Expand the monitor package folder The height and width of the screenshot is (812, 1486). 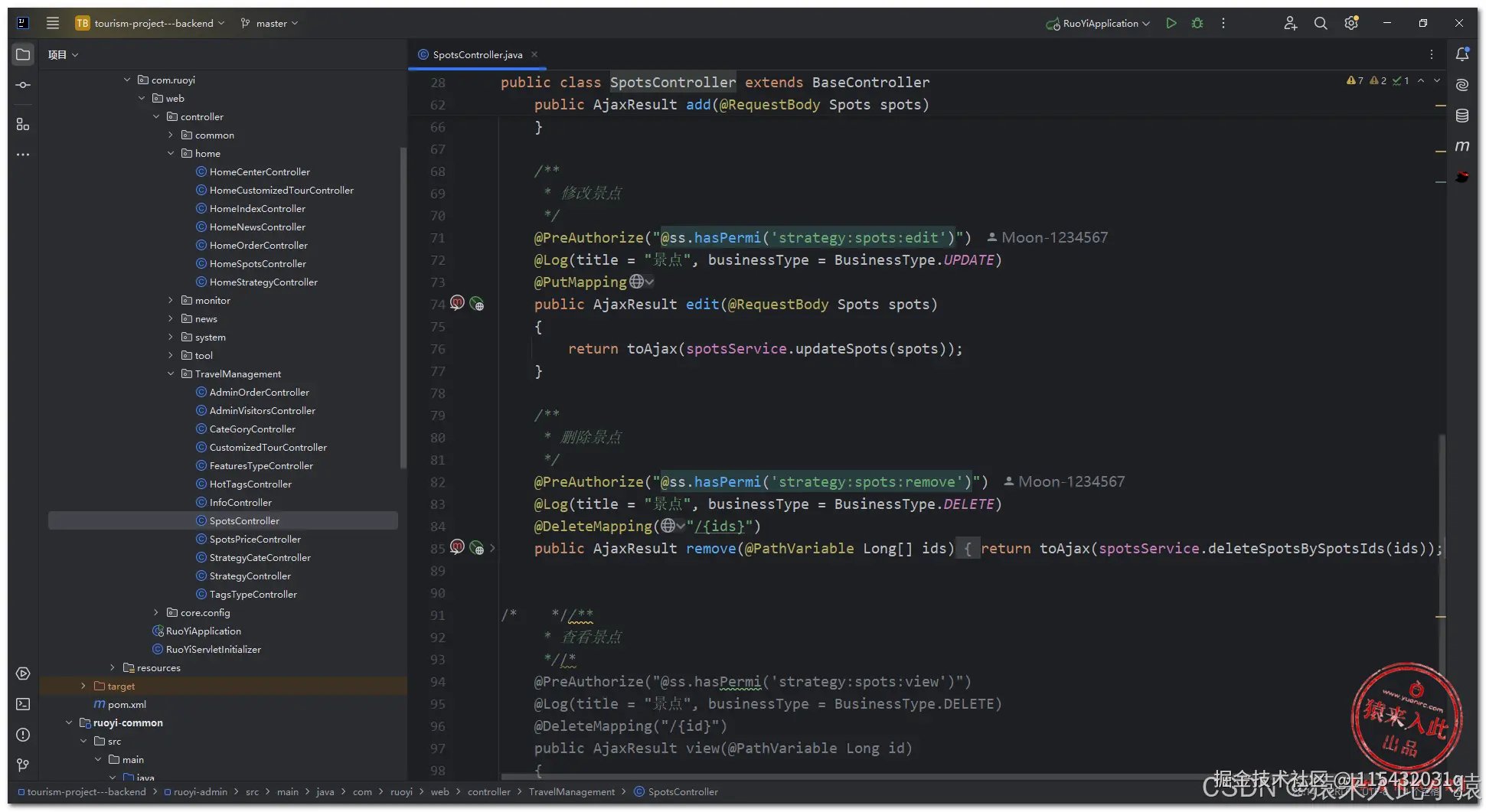(171, 301)
